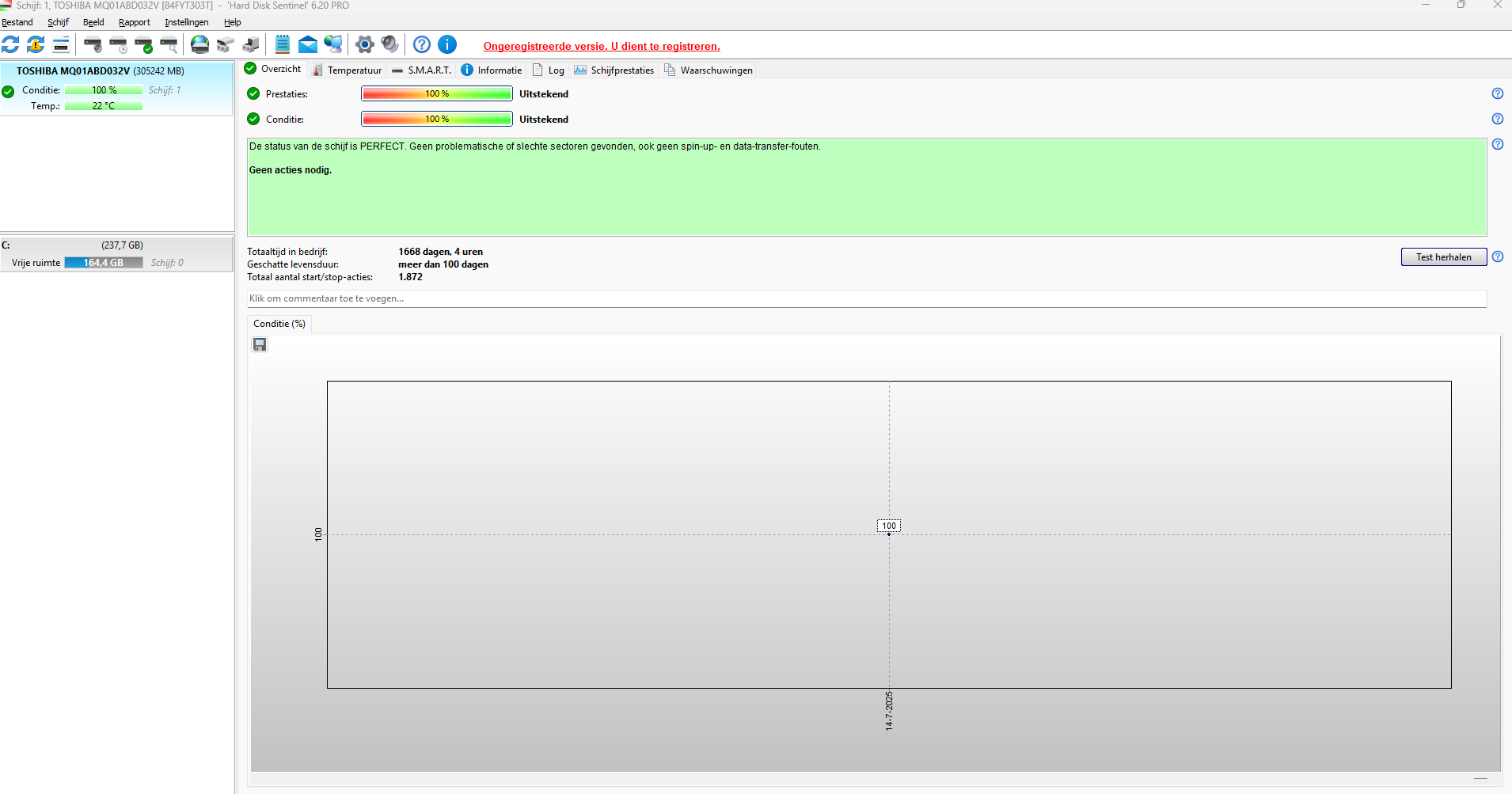Click the globe over disk toolbar icon
Viewport: 1512px width, 794px height.
[200, 44]
